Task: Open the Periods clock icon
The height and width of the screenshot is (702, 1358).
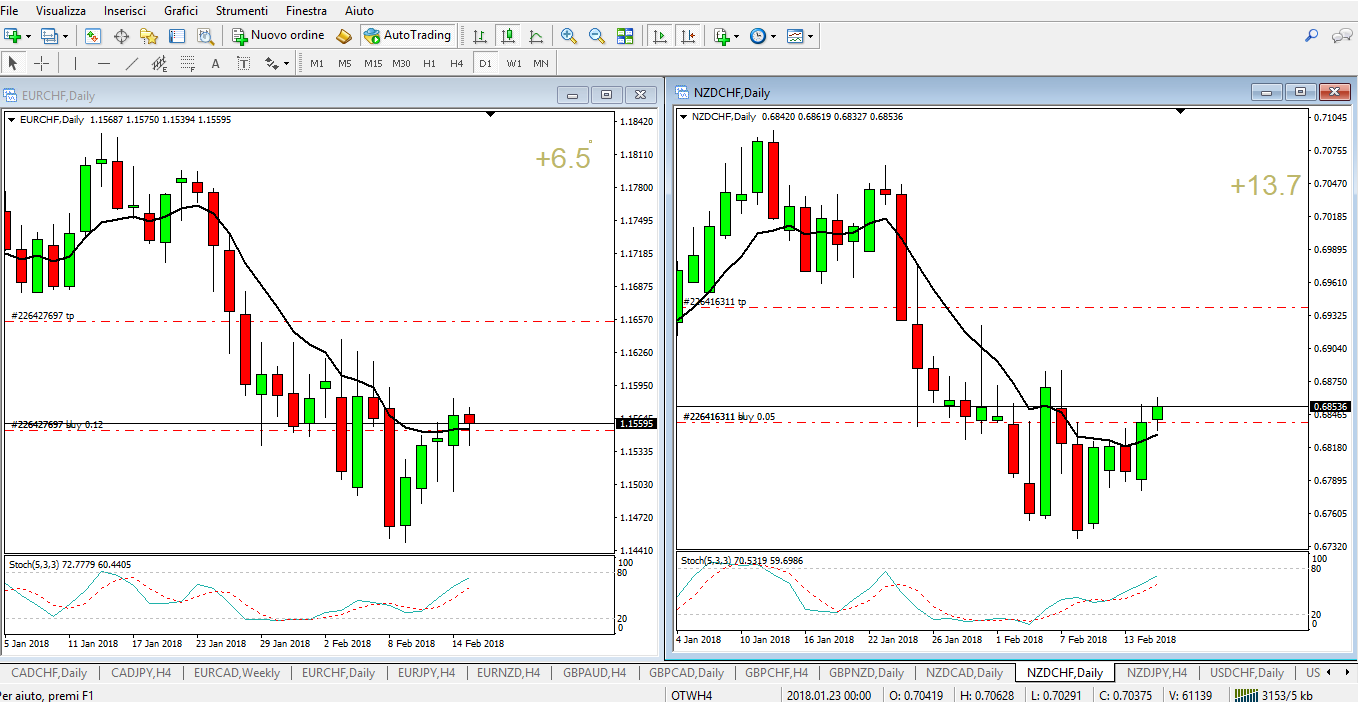Action: click(x=758, y=36)
